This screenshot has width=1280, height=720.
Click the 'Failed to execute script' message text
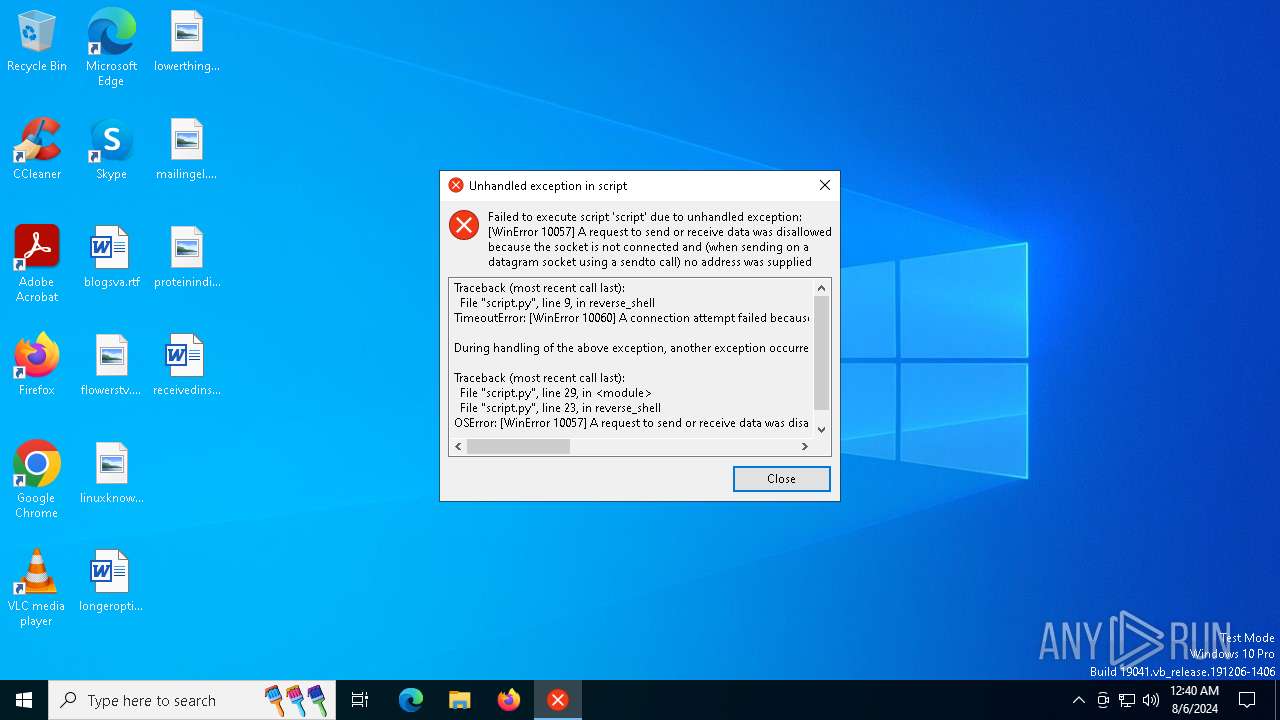tap(659, 239)
